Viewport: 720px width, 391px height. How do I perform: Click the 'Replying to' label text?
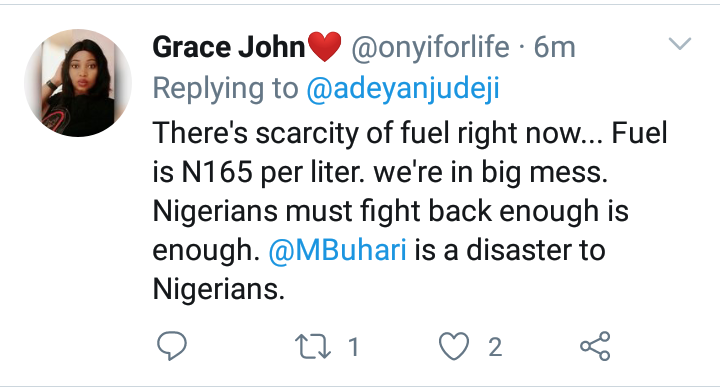(225, 88)
